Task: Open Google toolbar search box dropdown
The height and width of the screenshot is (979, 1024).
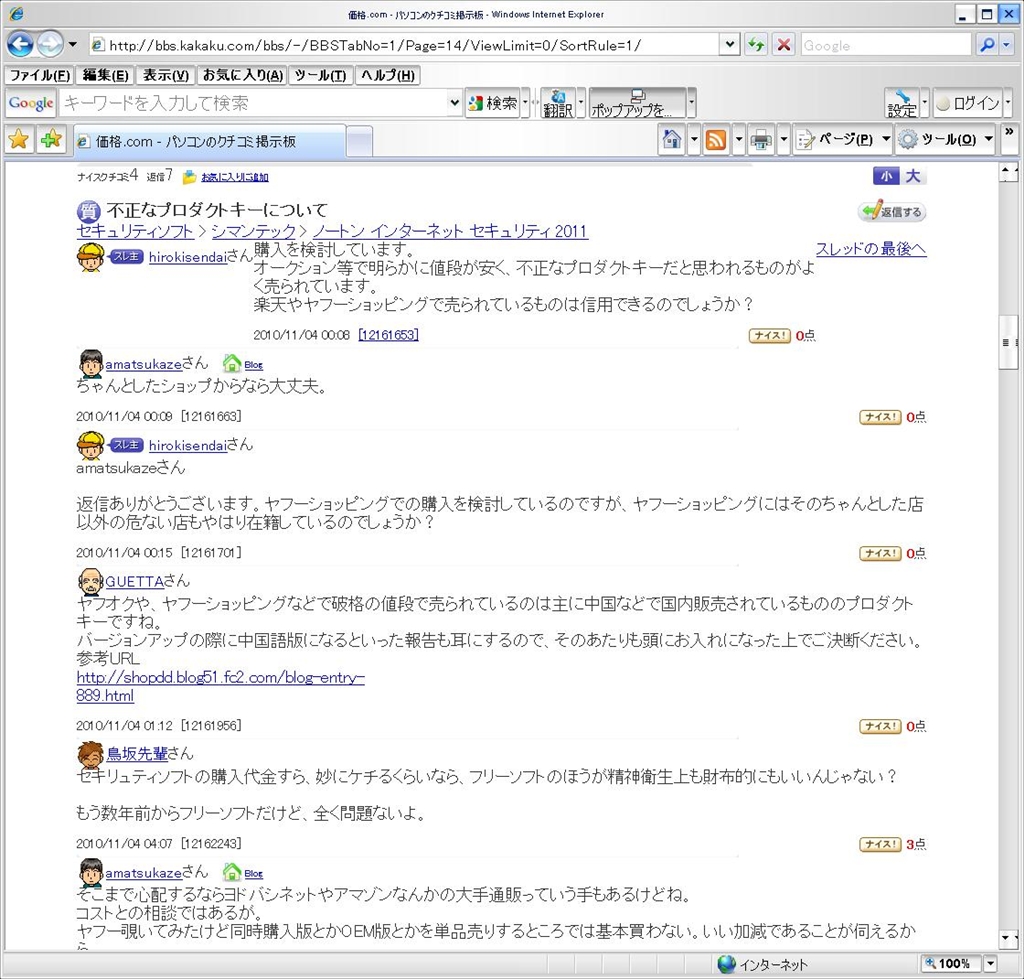Action: (455, 103)
